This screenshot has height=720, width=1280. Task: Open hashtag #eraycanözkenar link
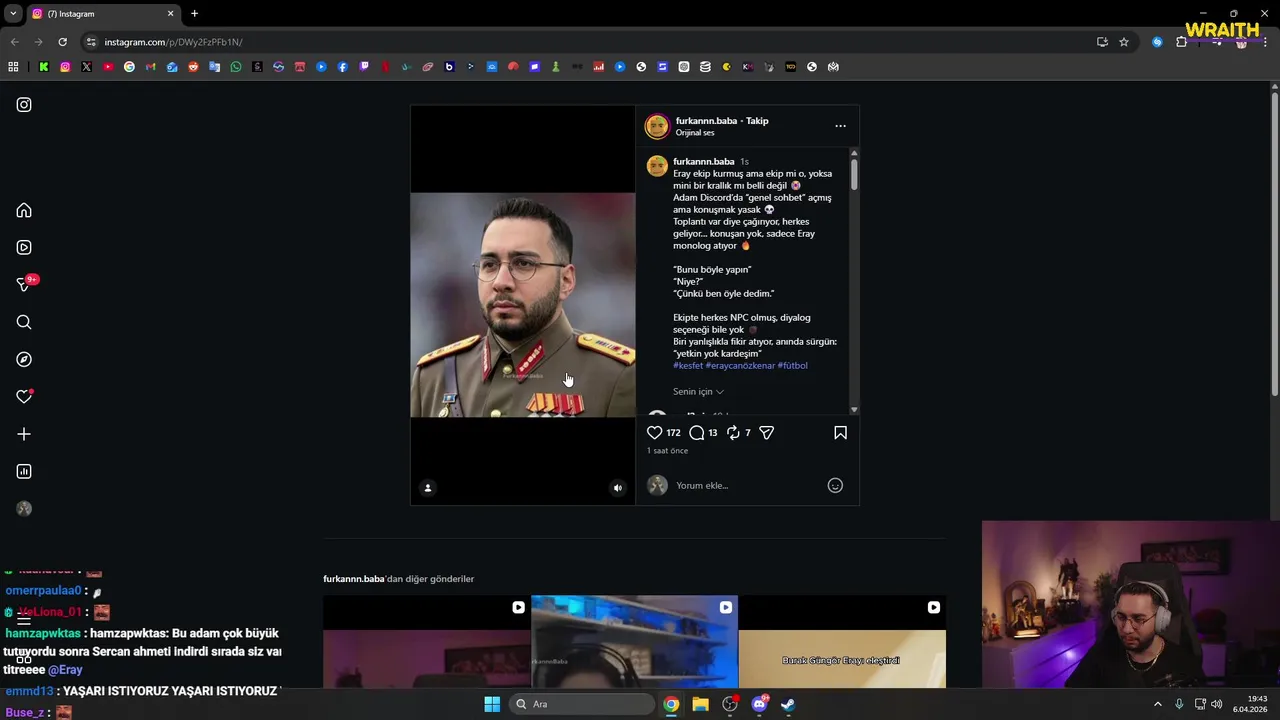pyautogui.click(x=740, y=366)
